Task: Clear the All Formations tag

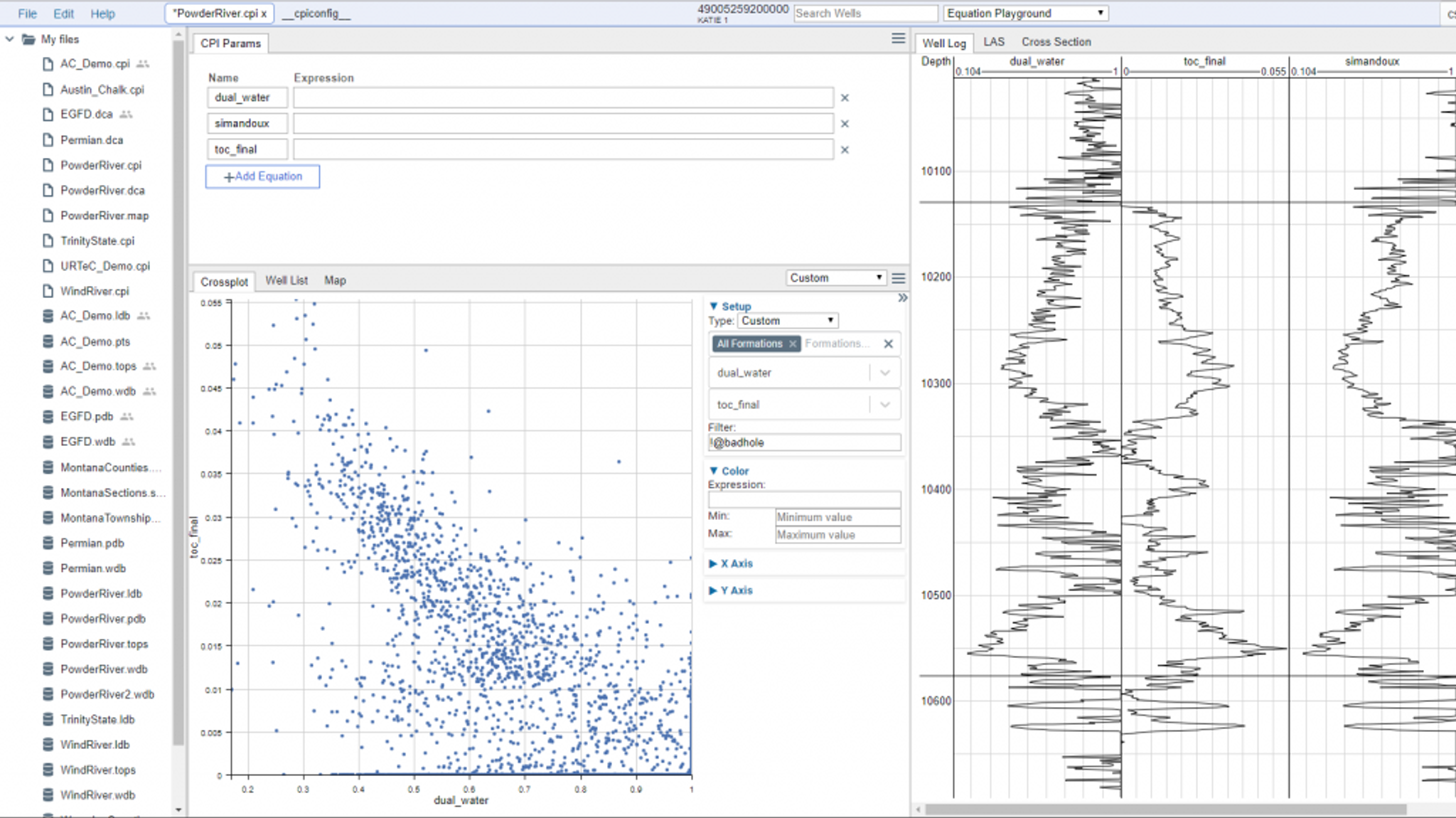Action: (x=793, y=344)
